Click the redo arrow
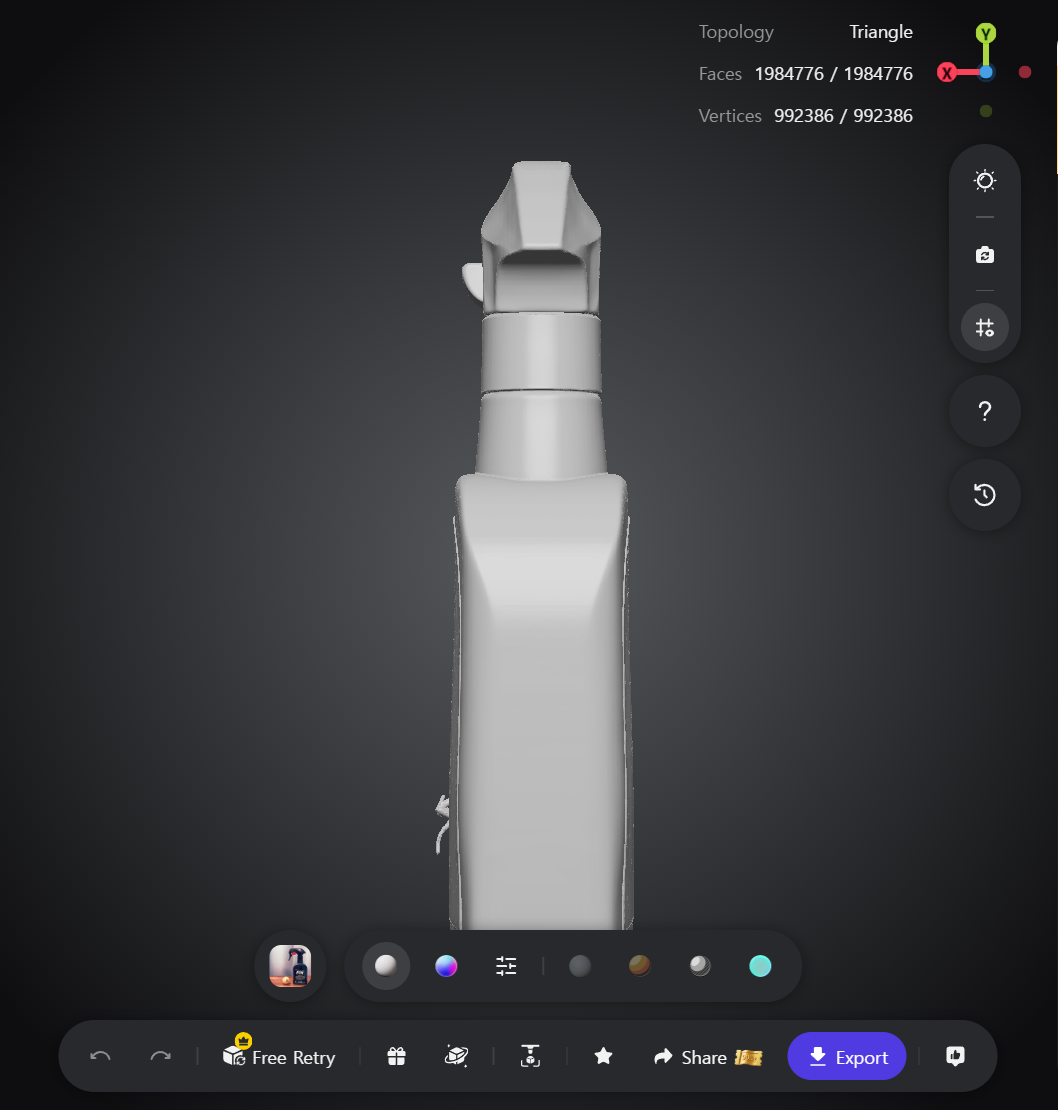This screenshot has height=1110, width=1058. [161, 1056]
